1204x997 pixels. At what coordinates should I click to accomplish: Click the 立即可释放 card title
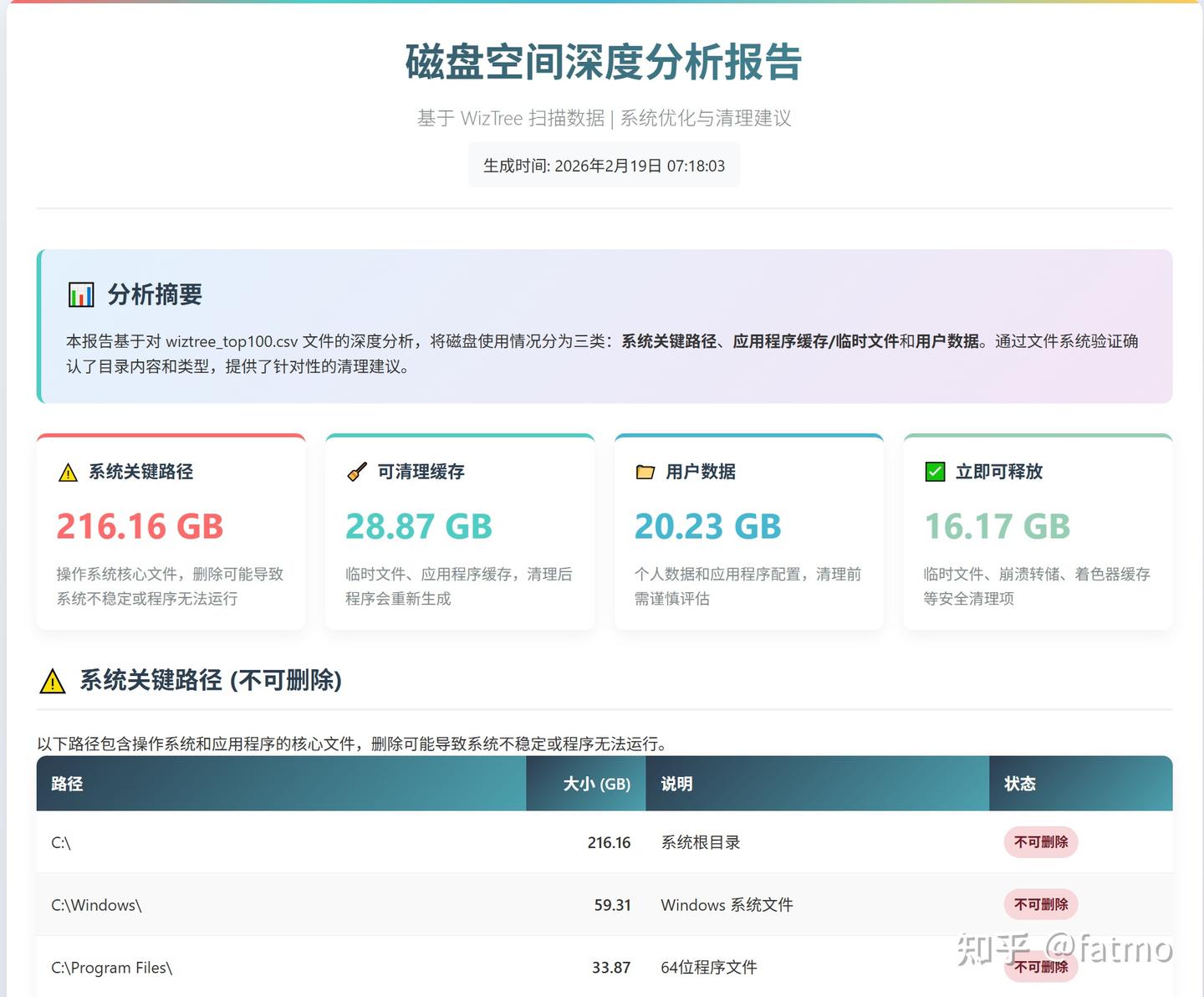(999, 472)
